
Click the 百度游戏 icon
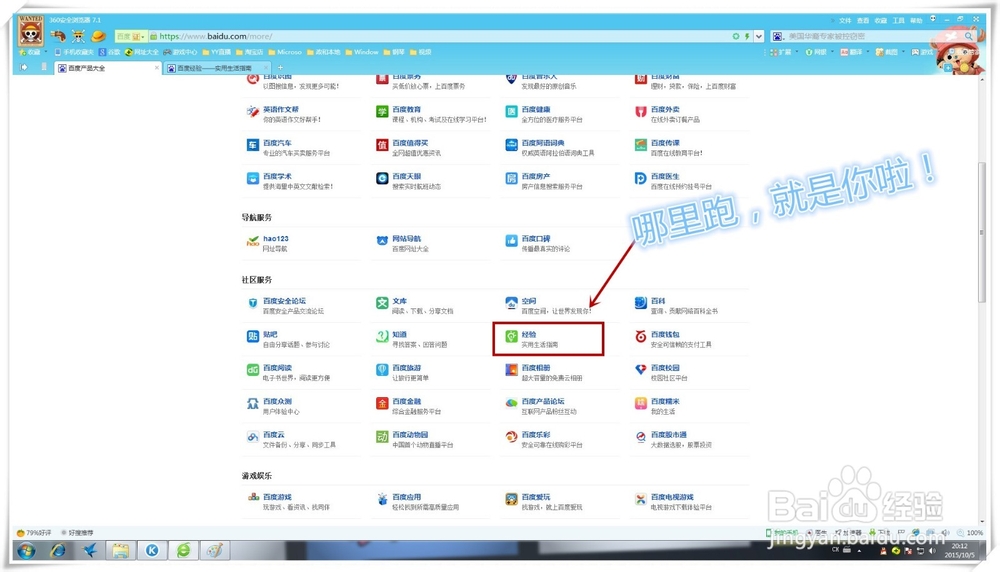click(253, 499)
